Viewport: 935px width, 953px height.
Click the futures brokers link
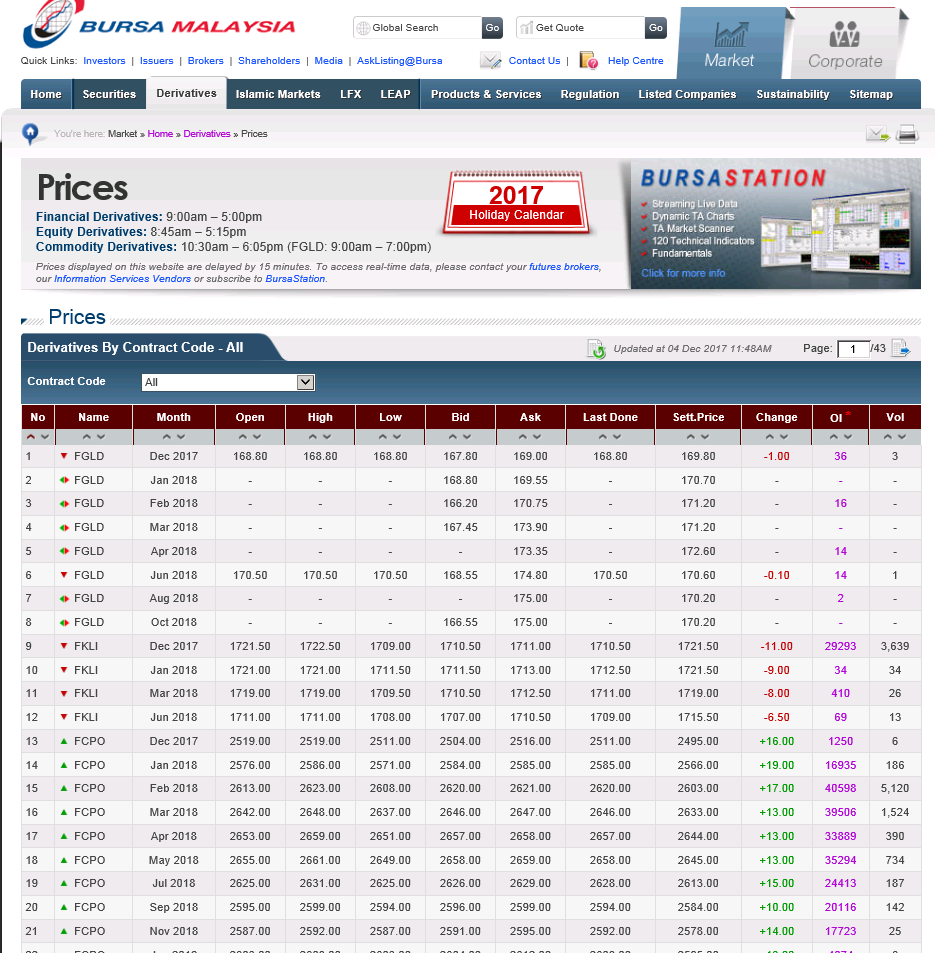(564, 267)
